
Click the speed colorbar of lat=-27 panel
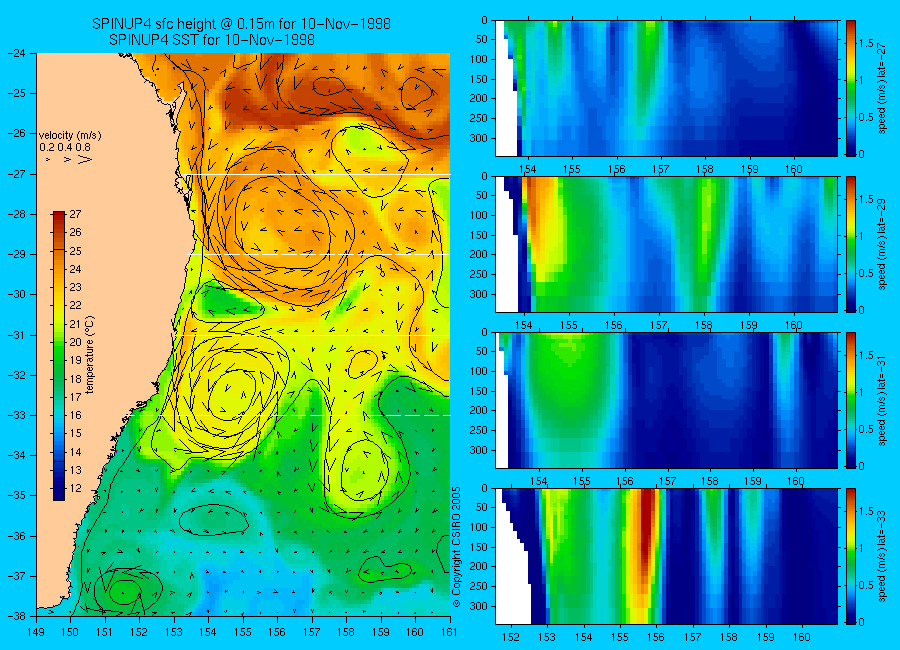[851, 88]
